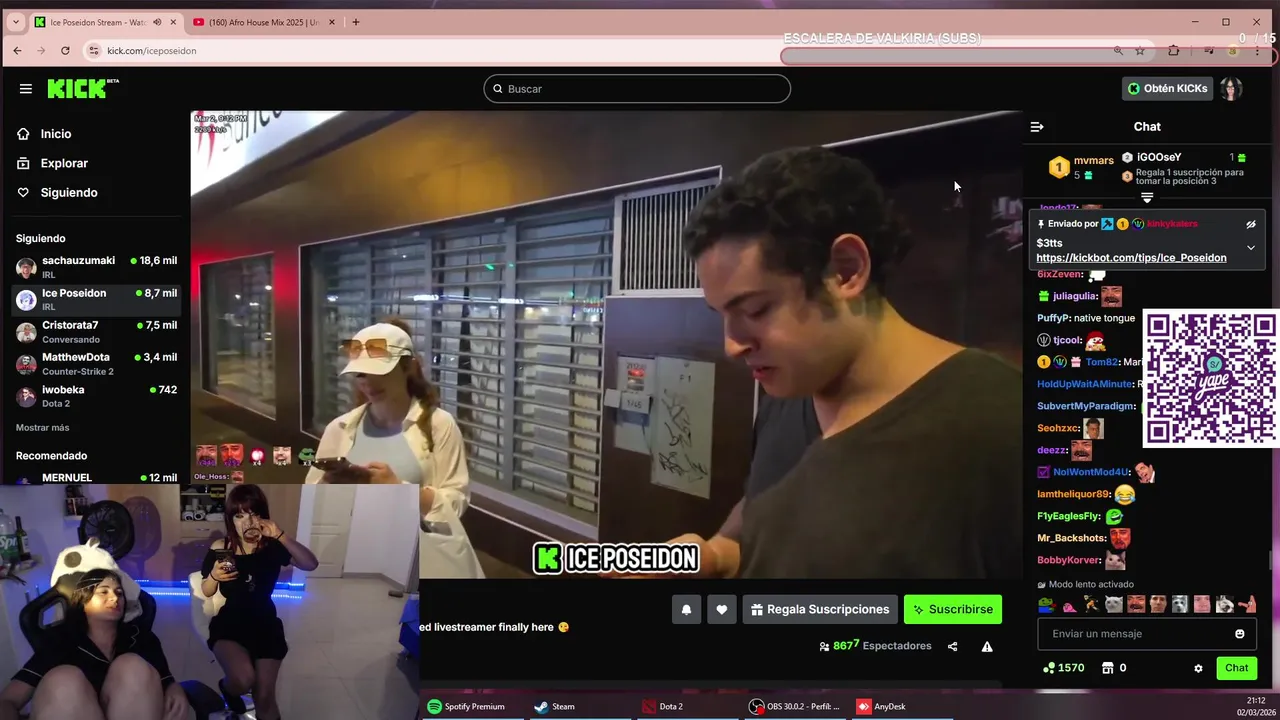1280x720 pixels.
Task: Open the KICKs balance 1570
Action: (1063, 668)
